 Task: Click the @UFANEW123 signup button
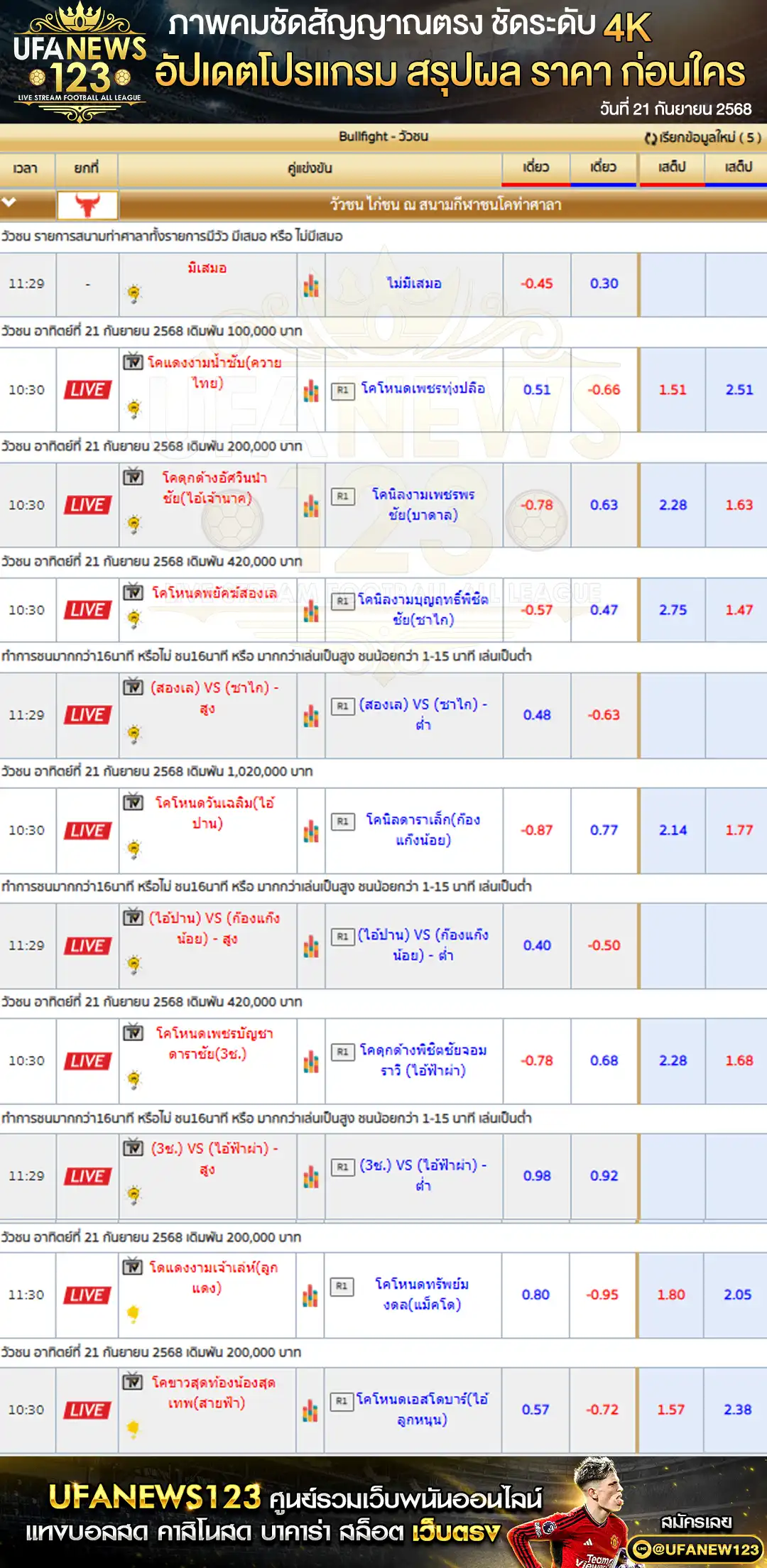pos(696,1549)
